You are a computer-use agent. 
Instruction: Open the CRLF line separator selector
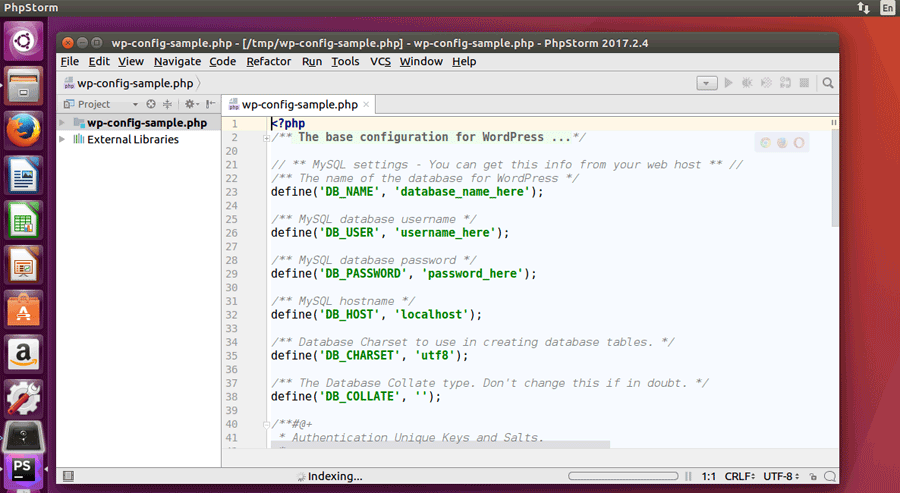pos(739,476)
